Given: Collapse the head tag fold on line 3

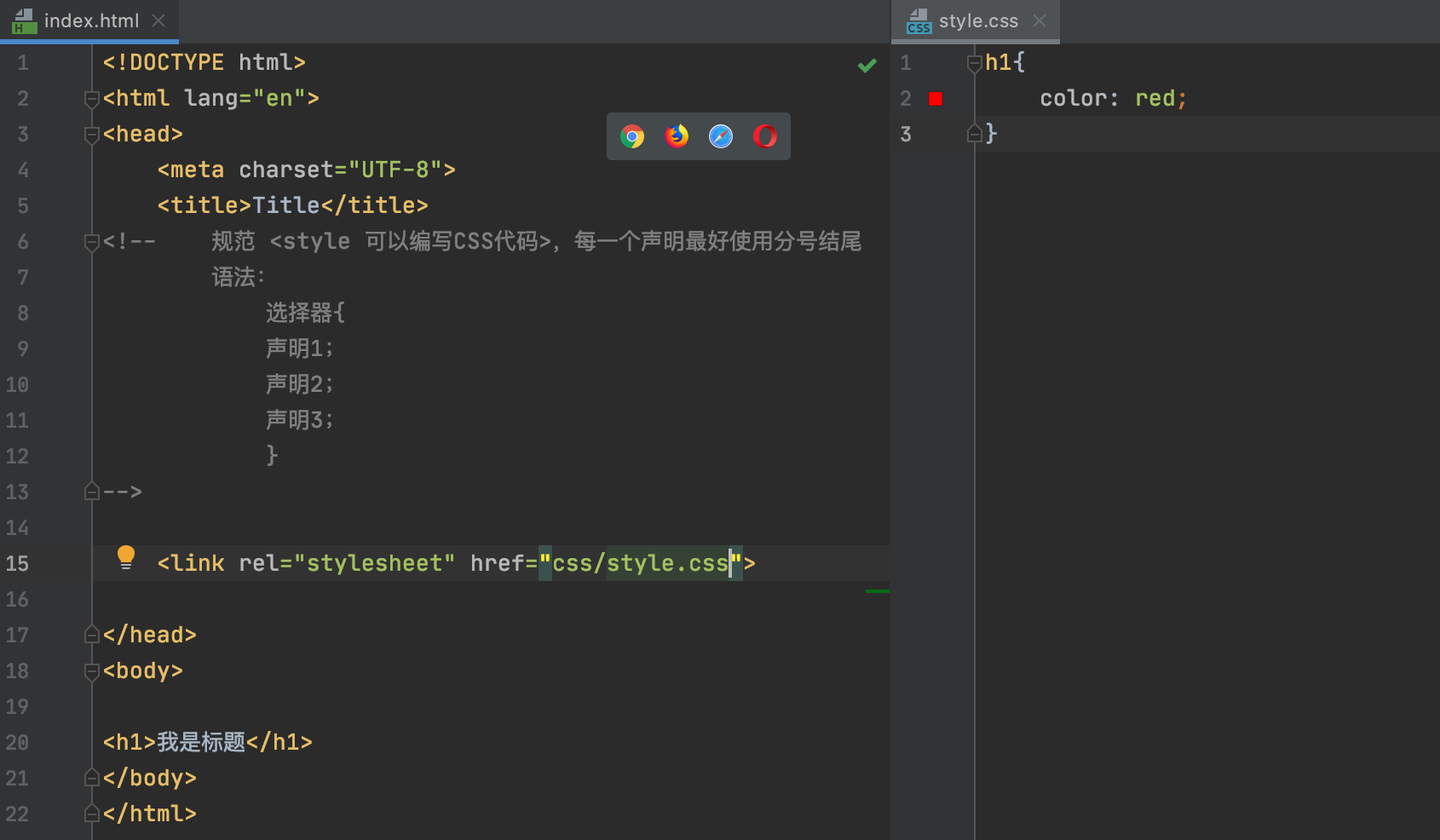Looking at the screenshot, I should pos(92,135).
